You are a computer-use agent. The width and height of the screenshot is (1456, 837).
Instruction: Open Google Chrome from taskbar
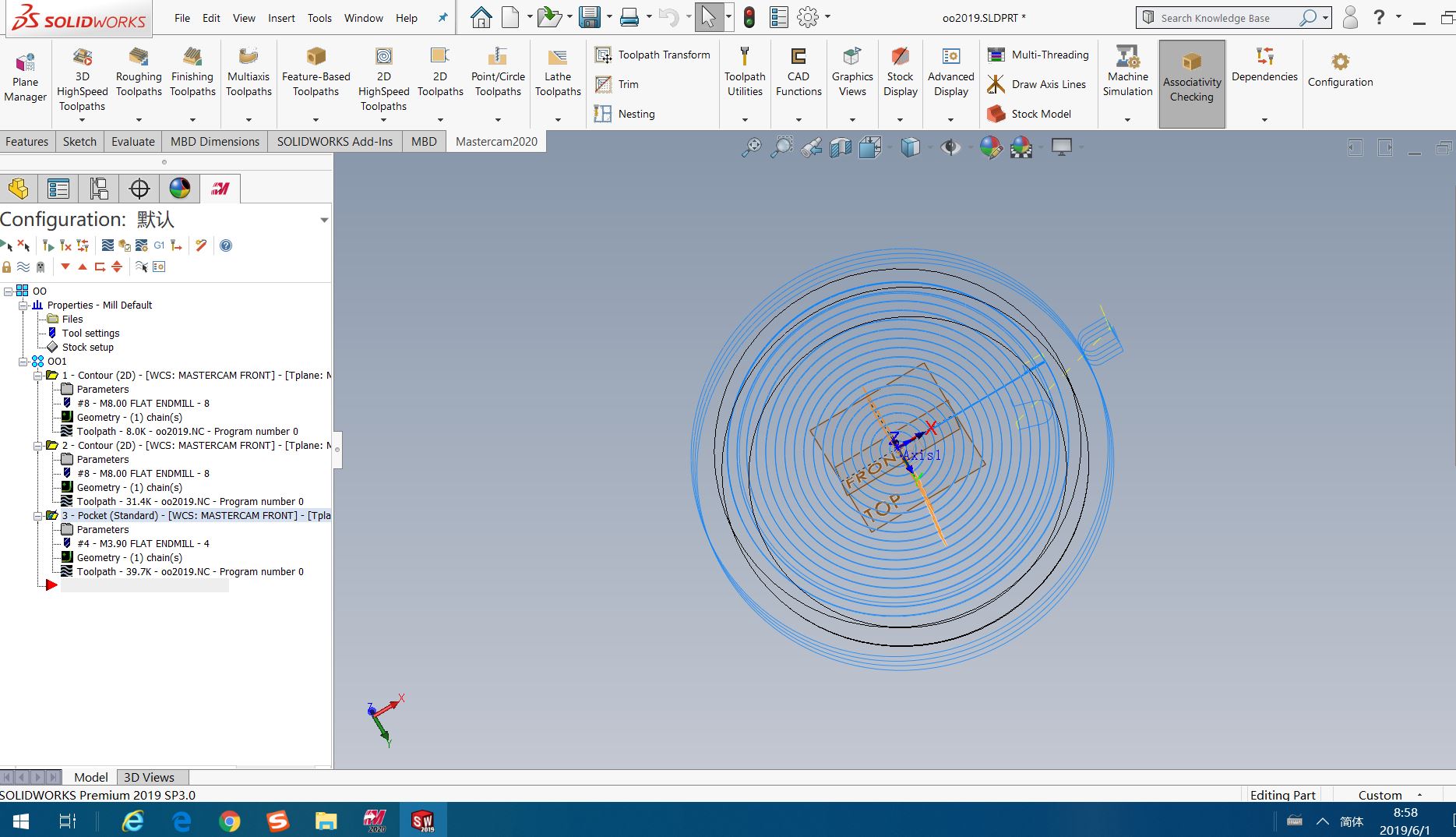pos(229,821)
